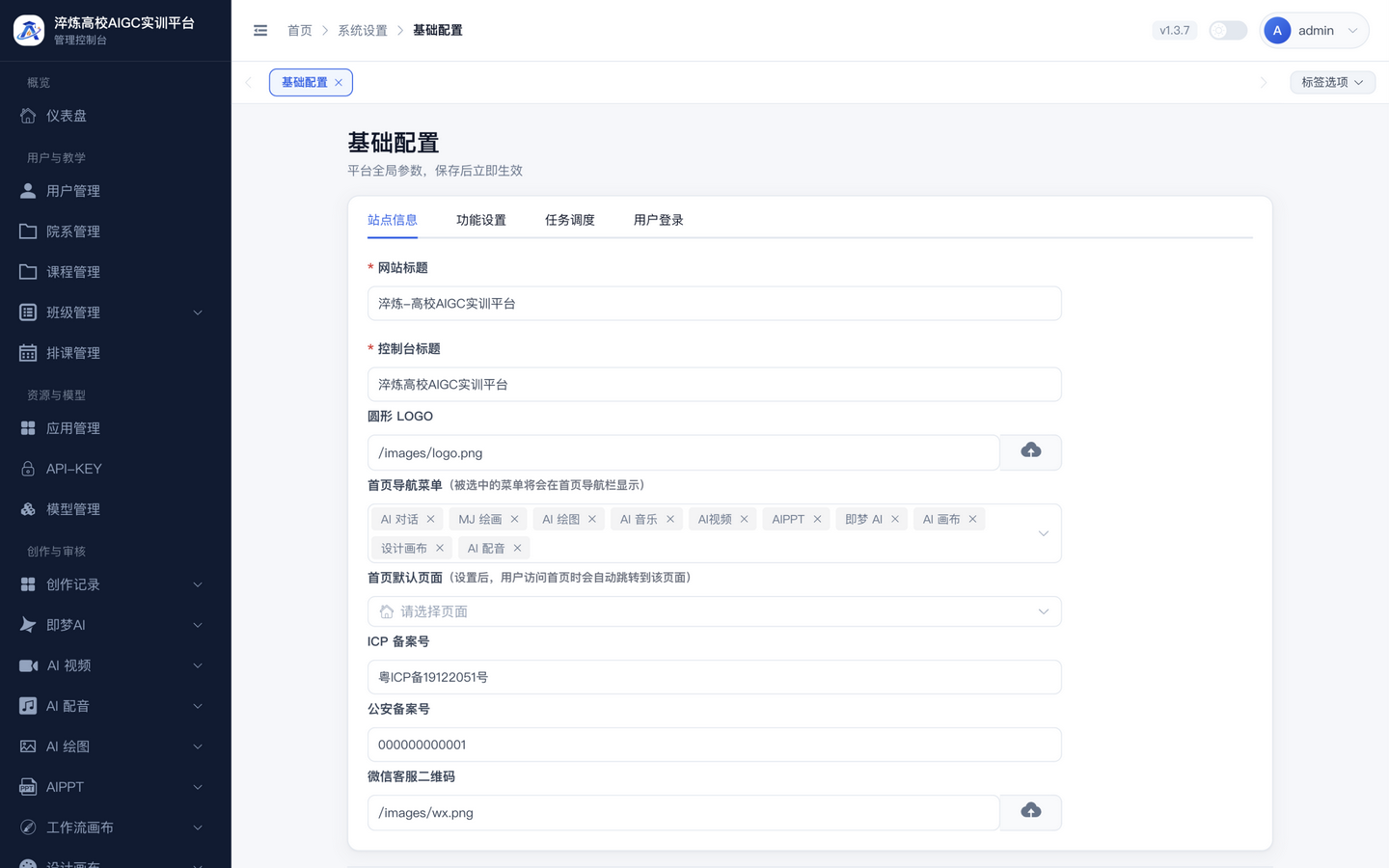
Task: Close the 基础配置 page tab
Action: 339,83
